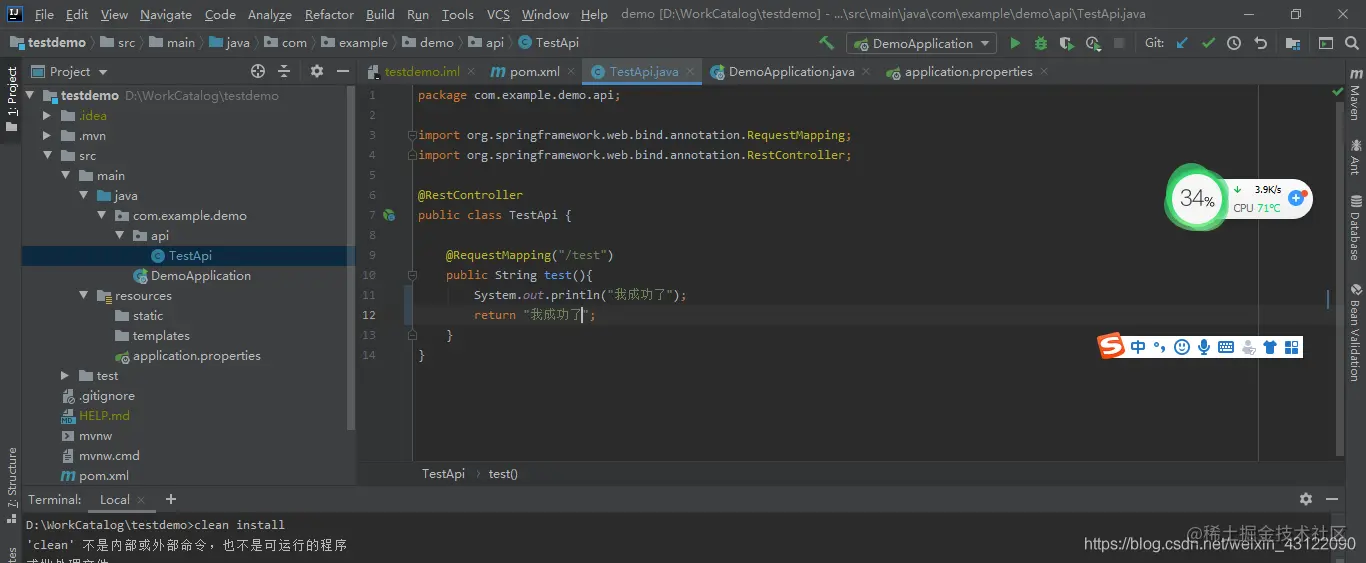Screen dimensions: 1366x563
Task: Start debugging with the bug icon
Action: coord(1041,43)
